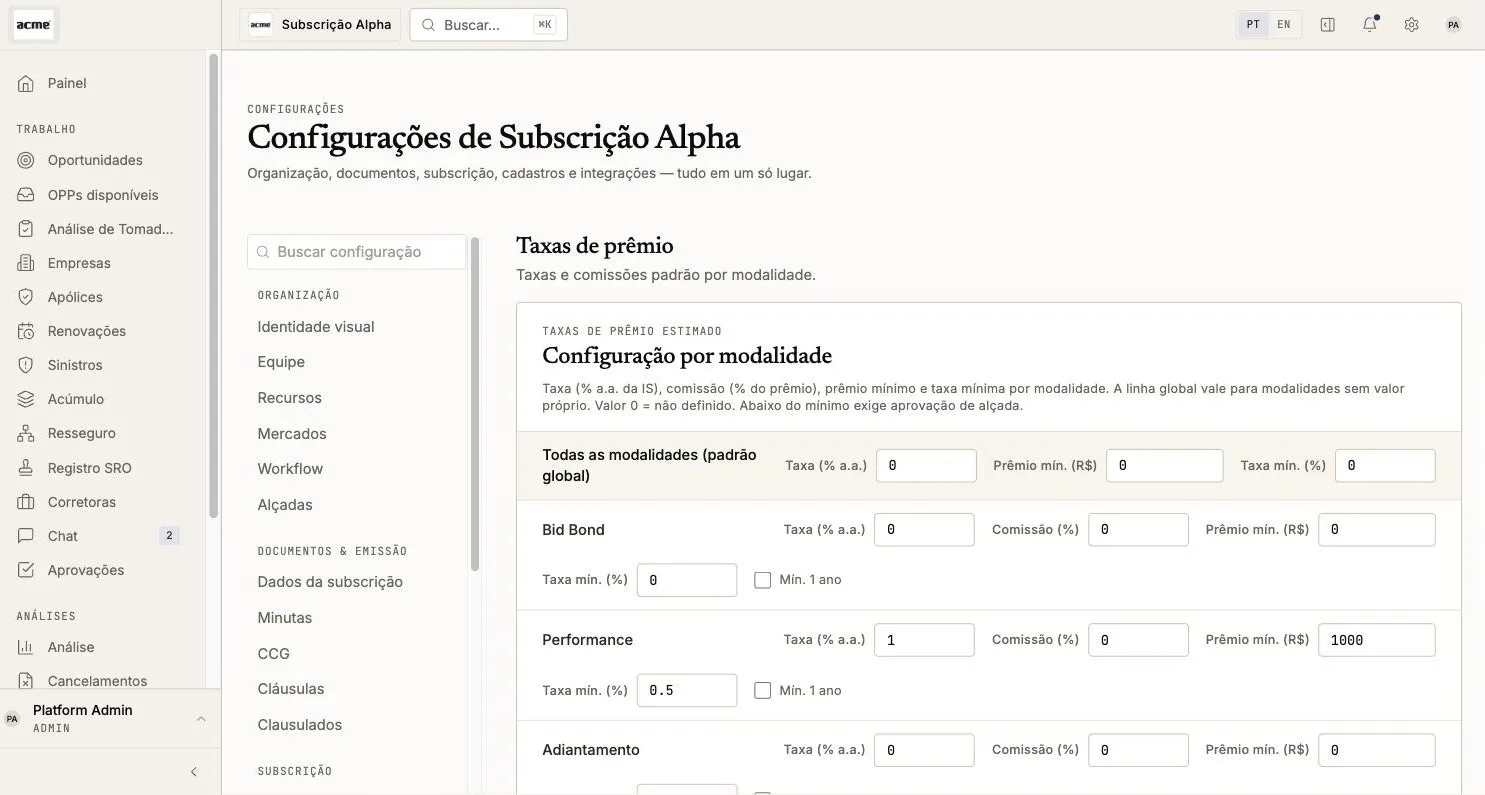Click the PA user avatar top right
1485x795 pixels.
pyautogui.click(x=1453, y=24)
